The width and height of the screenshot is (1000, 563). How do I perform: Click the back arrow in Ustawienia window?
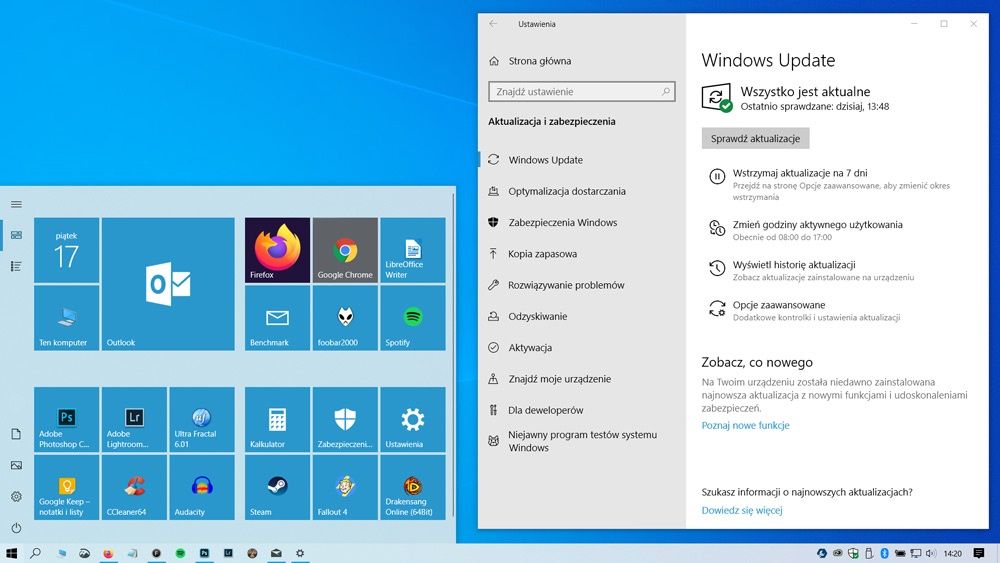tap(493, 24)
